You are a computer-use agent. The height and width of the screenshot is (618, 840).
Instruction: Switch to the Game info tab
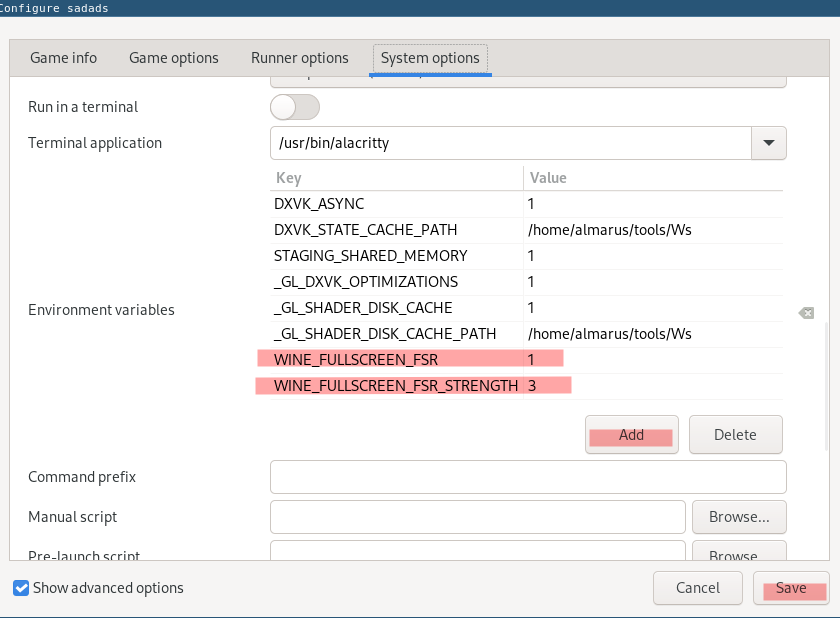pos(64,58)
